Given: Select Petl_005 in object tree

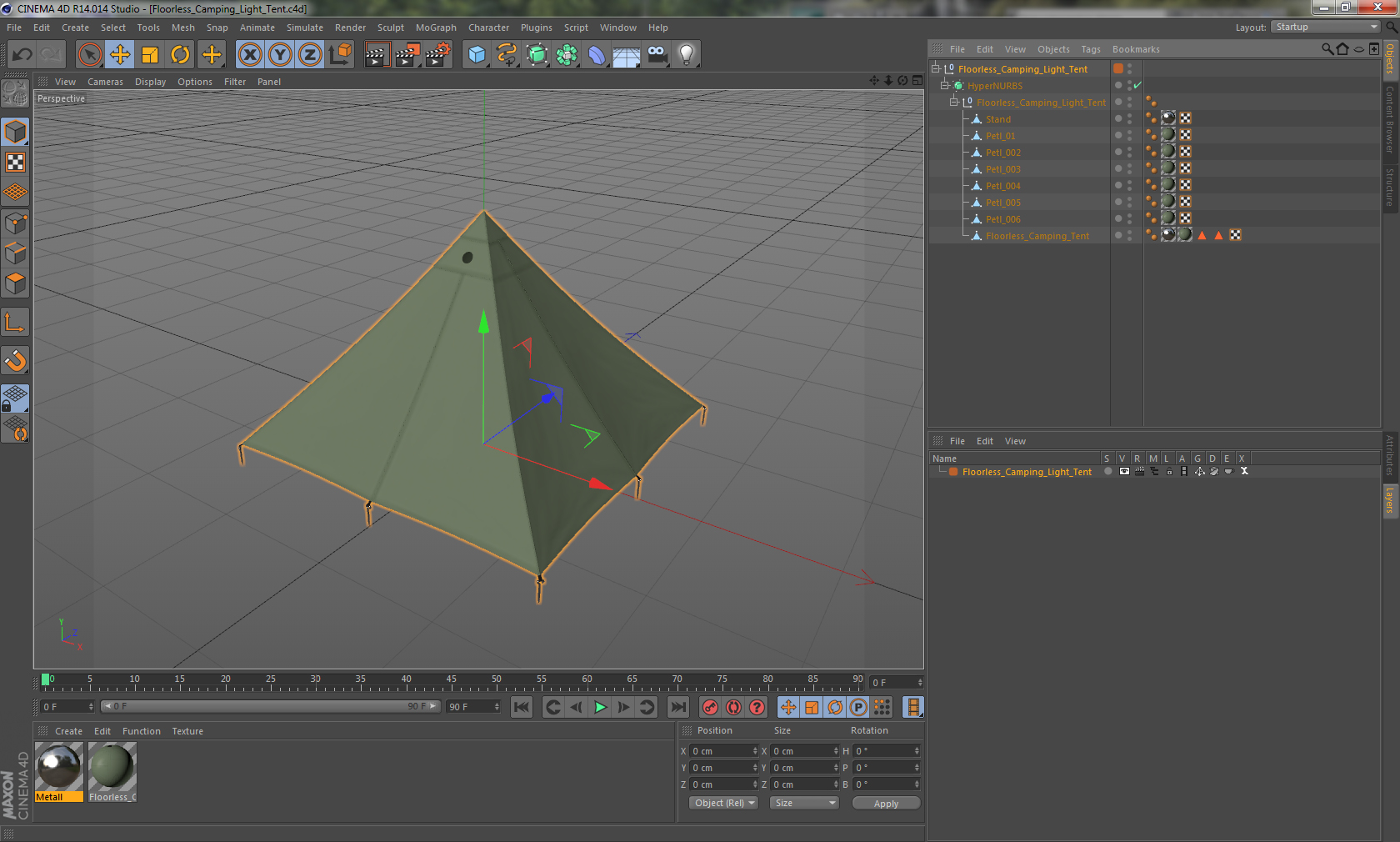Looking at the screenshot, I should tap(1002, 203).
